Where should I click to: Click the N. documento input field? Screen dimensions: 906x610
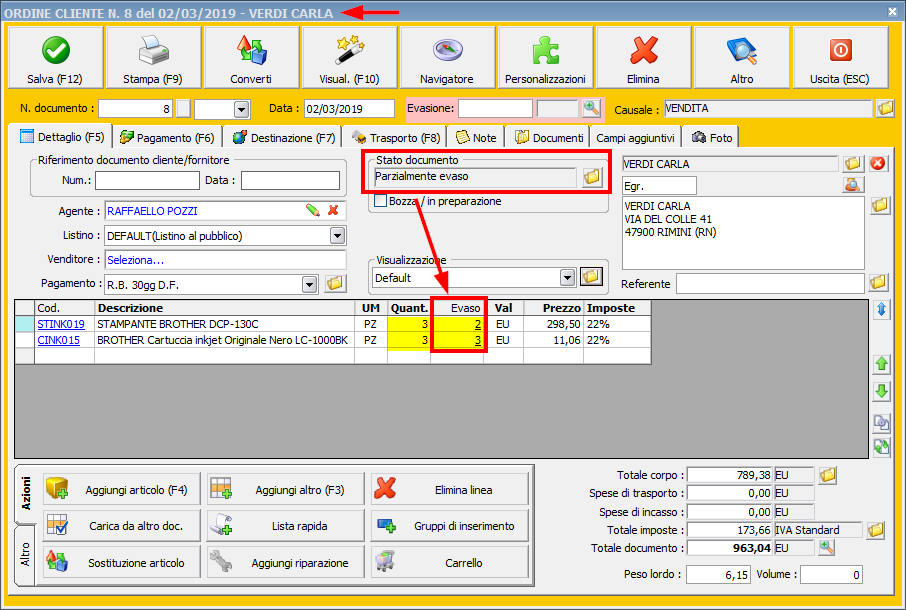135,109
